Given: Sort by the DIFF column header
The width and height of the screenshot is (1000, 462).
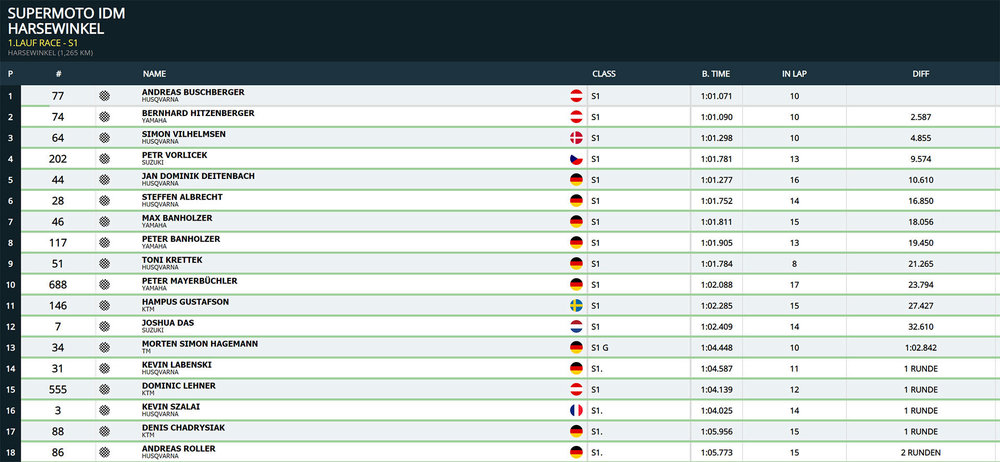Looking at the screenshot, I should (921, 74).
